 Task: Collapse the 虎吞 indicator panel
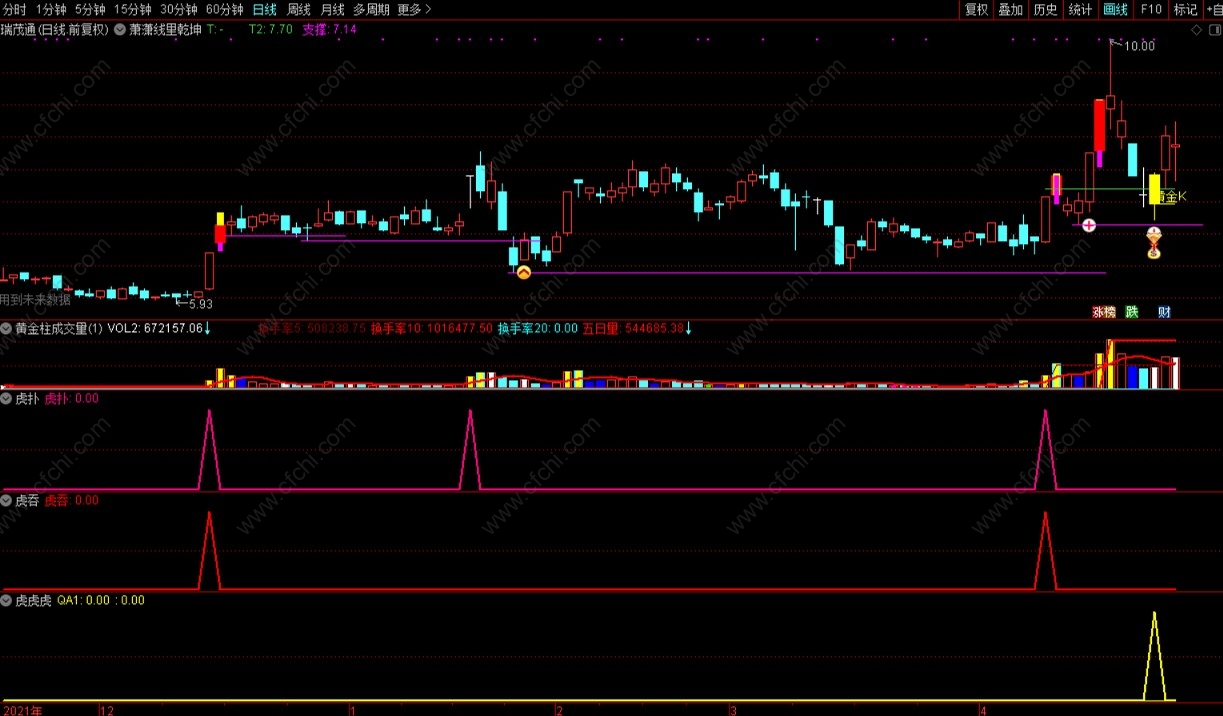6,500
